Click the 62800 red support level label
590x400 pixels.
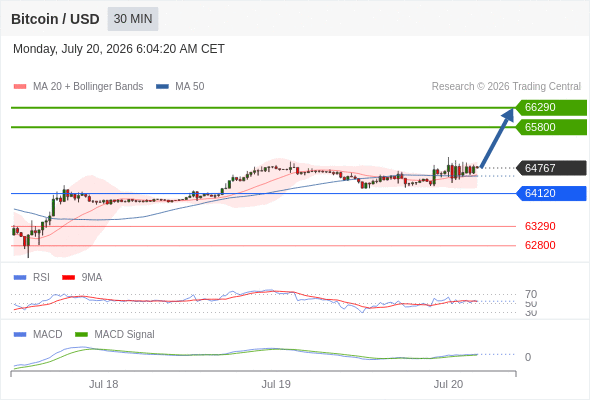tap(540, 245)
